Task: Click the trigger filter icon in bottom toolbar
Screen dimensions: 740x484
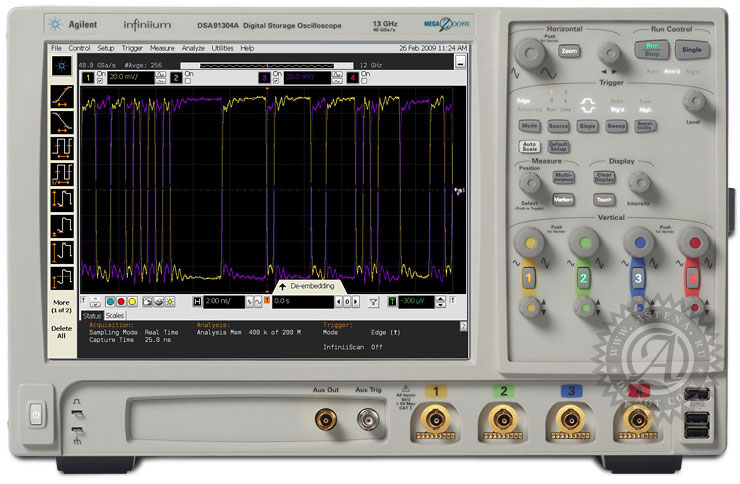Action: pyautogui.click(x=373, y=300)
